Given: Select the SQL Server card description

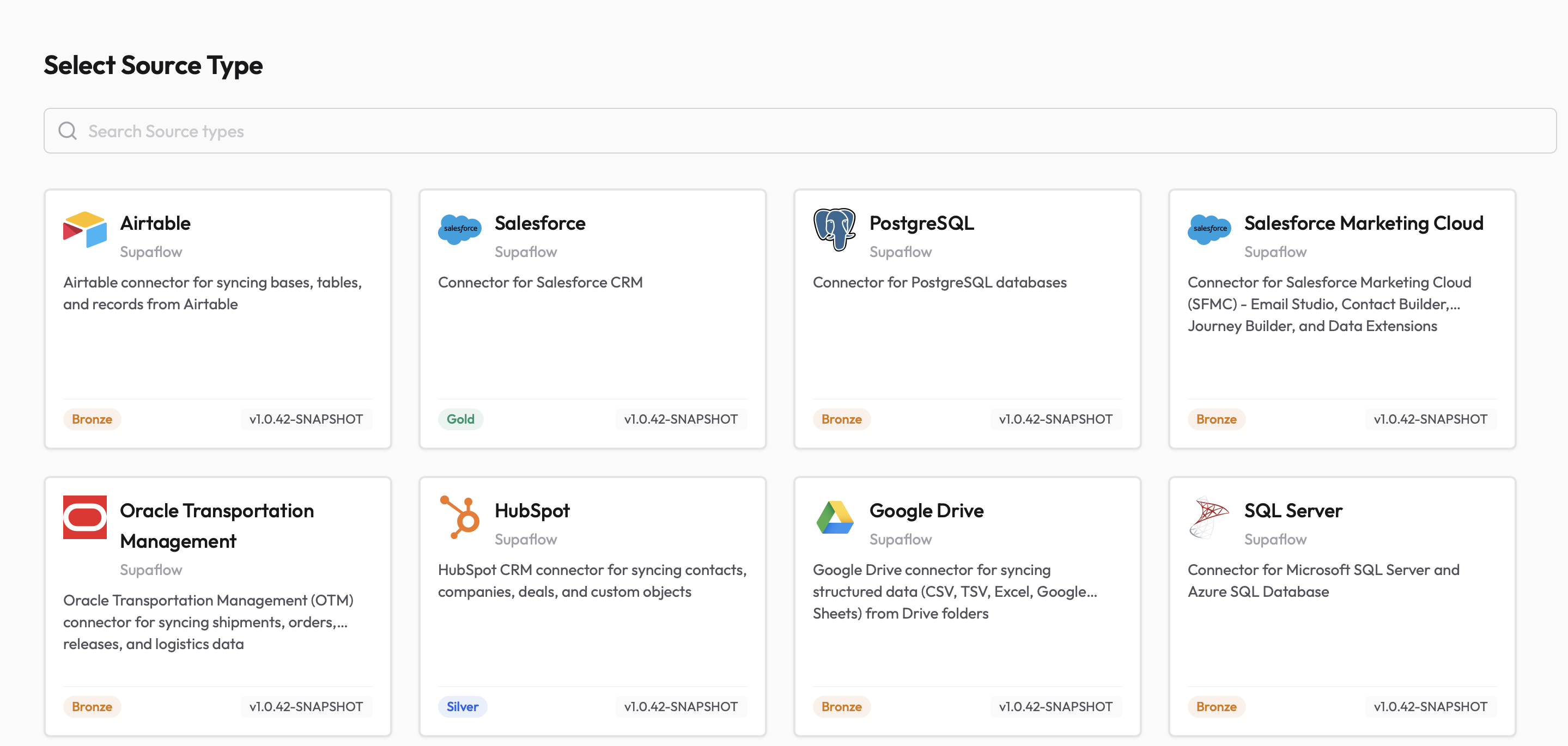Looking at the screenshot, I should click(x=1323, y=580).
